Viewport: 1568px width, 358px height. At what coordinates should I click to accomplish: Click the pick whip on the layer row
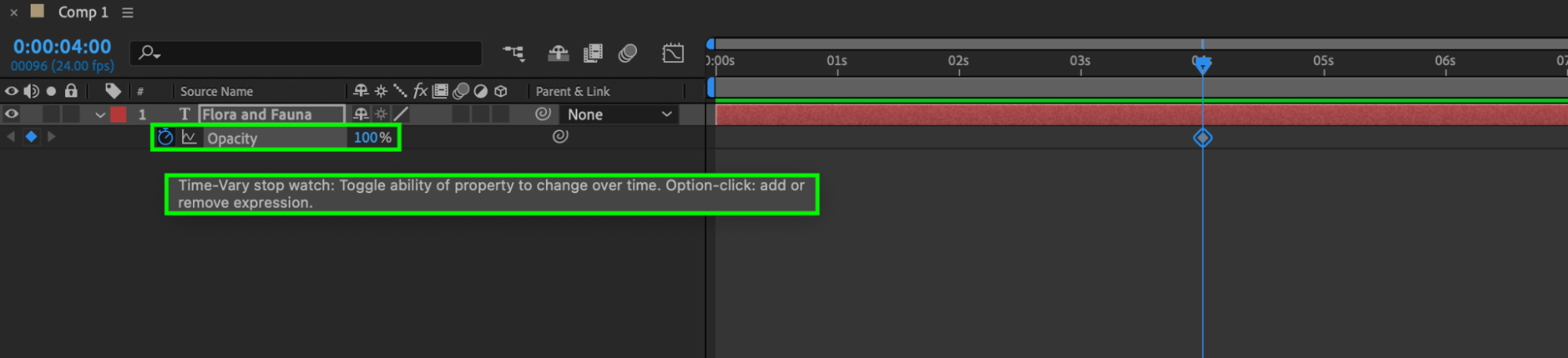(x=543, y=114)
